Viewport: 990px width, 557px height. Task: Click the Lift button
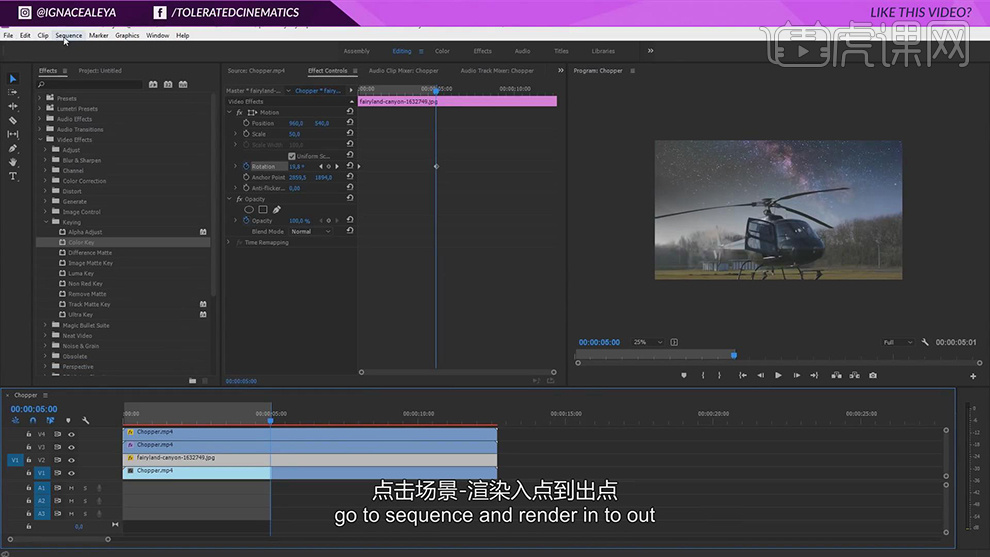(837, 375)
